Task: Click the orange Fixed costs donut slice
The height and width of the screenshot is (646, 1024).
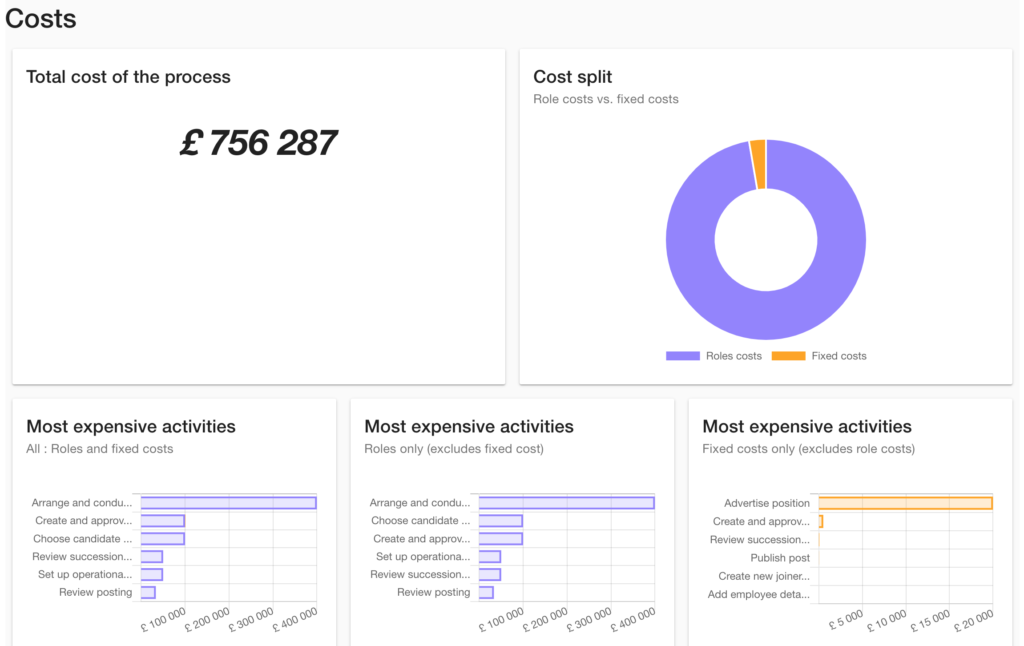Action: pos(759,163)
